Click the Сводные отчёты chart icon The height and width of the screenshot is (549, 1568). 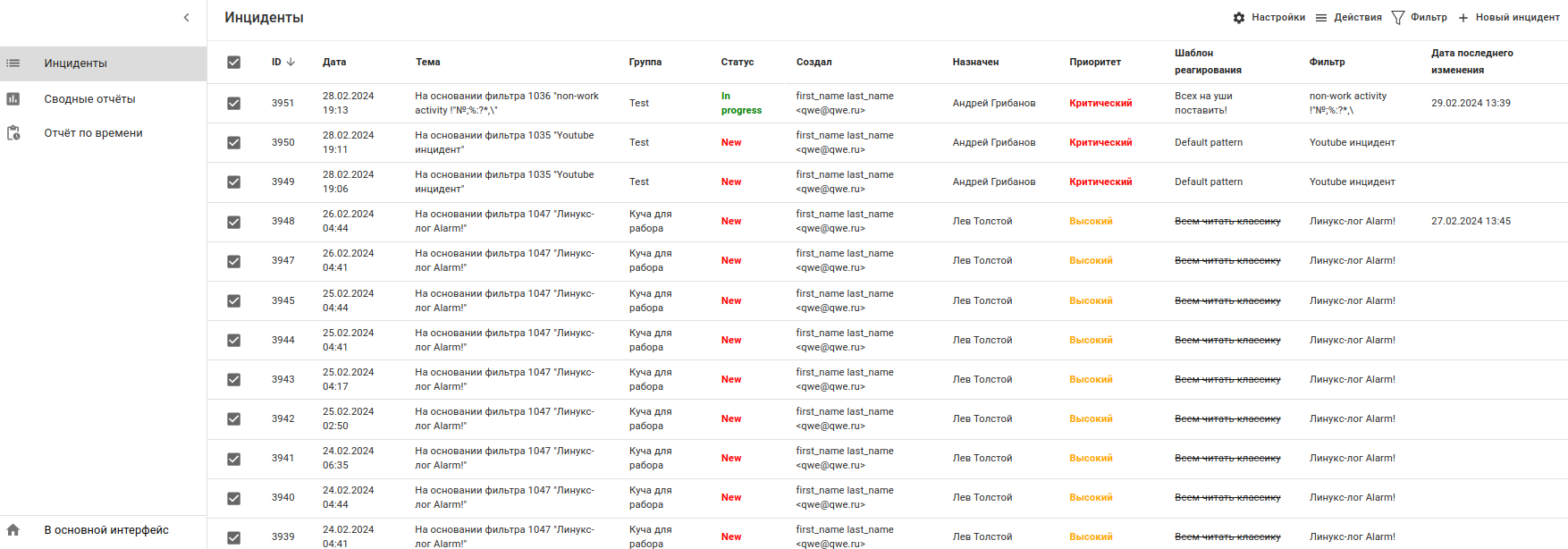(x=13, y=99)
